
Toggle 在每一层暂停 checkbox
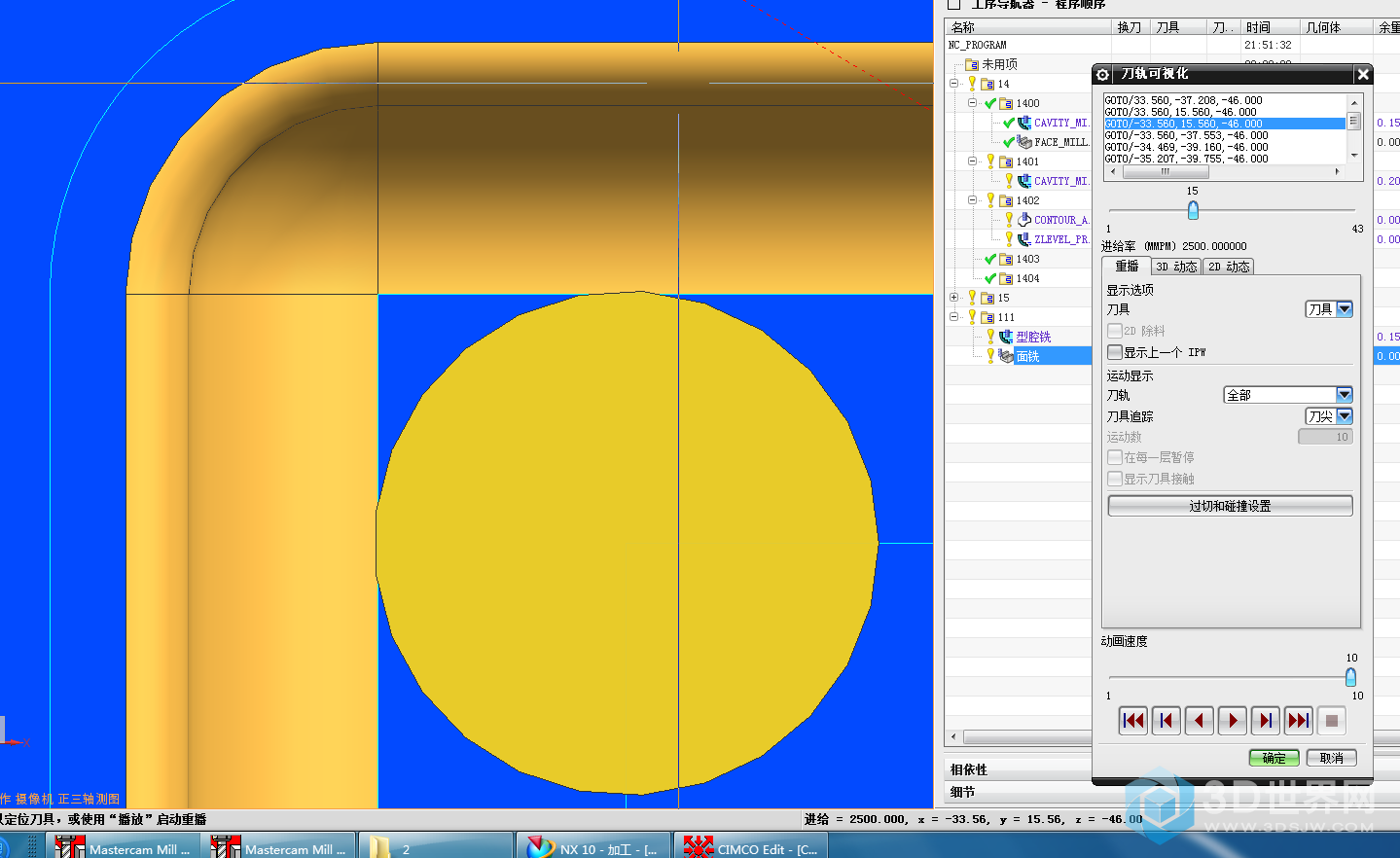click(x=1115, y=457)
